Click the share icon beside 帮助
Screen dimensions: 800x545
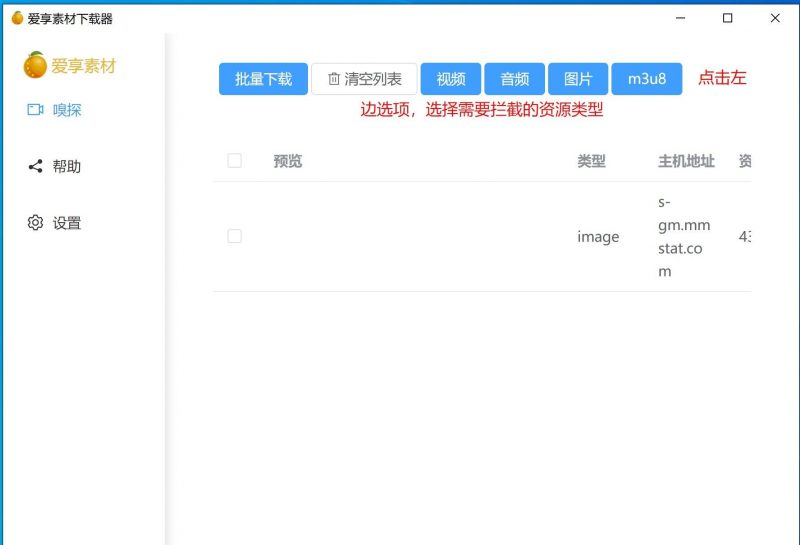(x=35, y=167)
